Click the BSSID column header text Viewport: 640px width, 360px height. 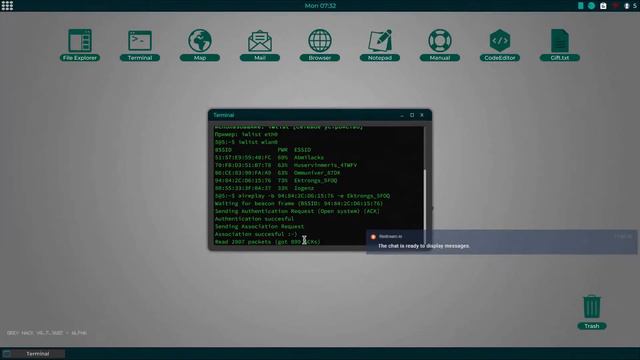point(223,150)
